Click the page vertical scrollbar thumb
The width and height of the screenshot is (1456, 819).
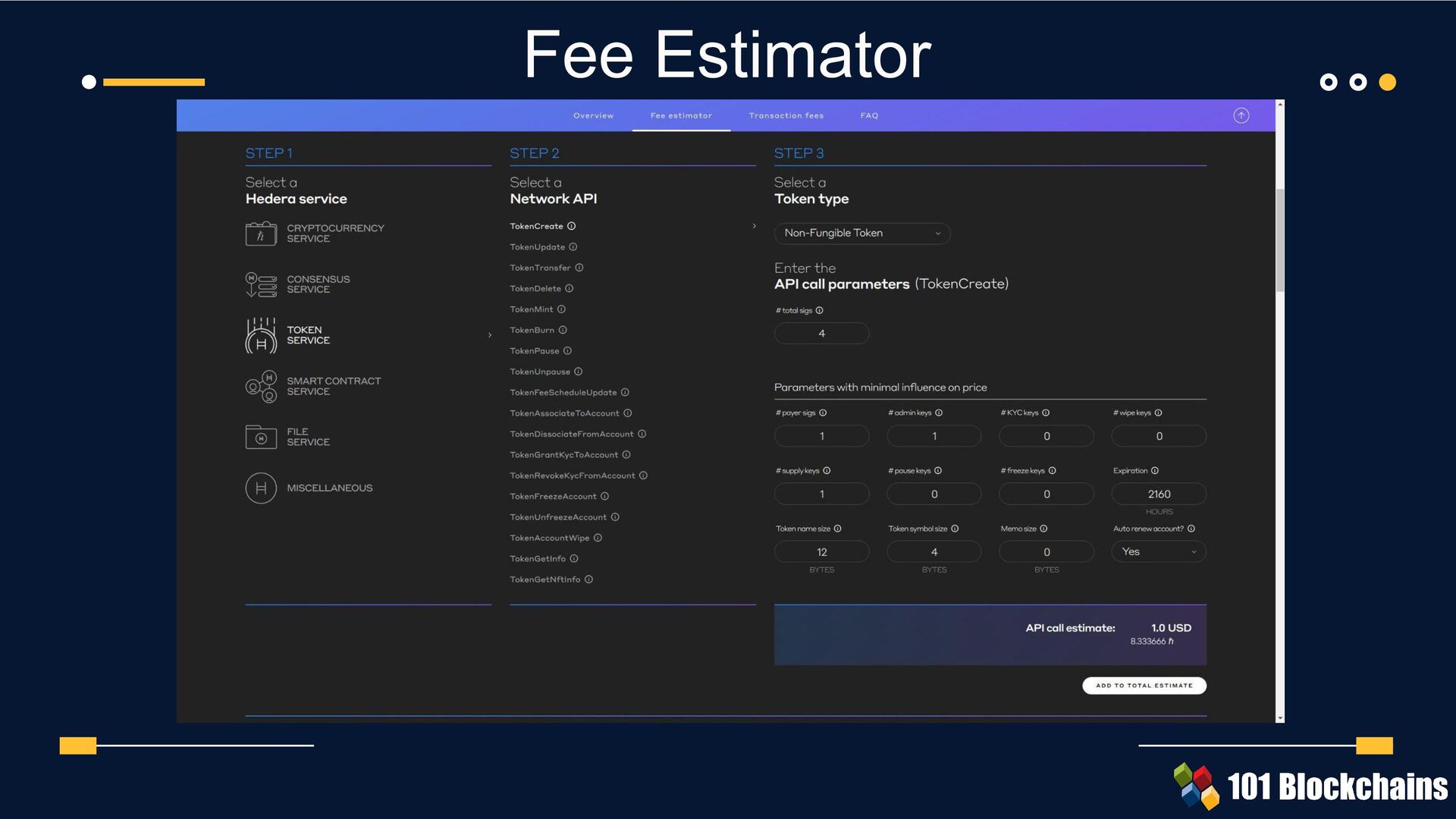(x=1280, y=239)
